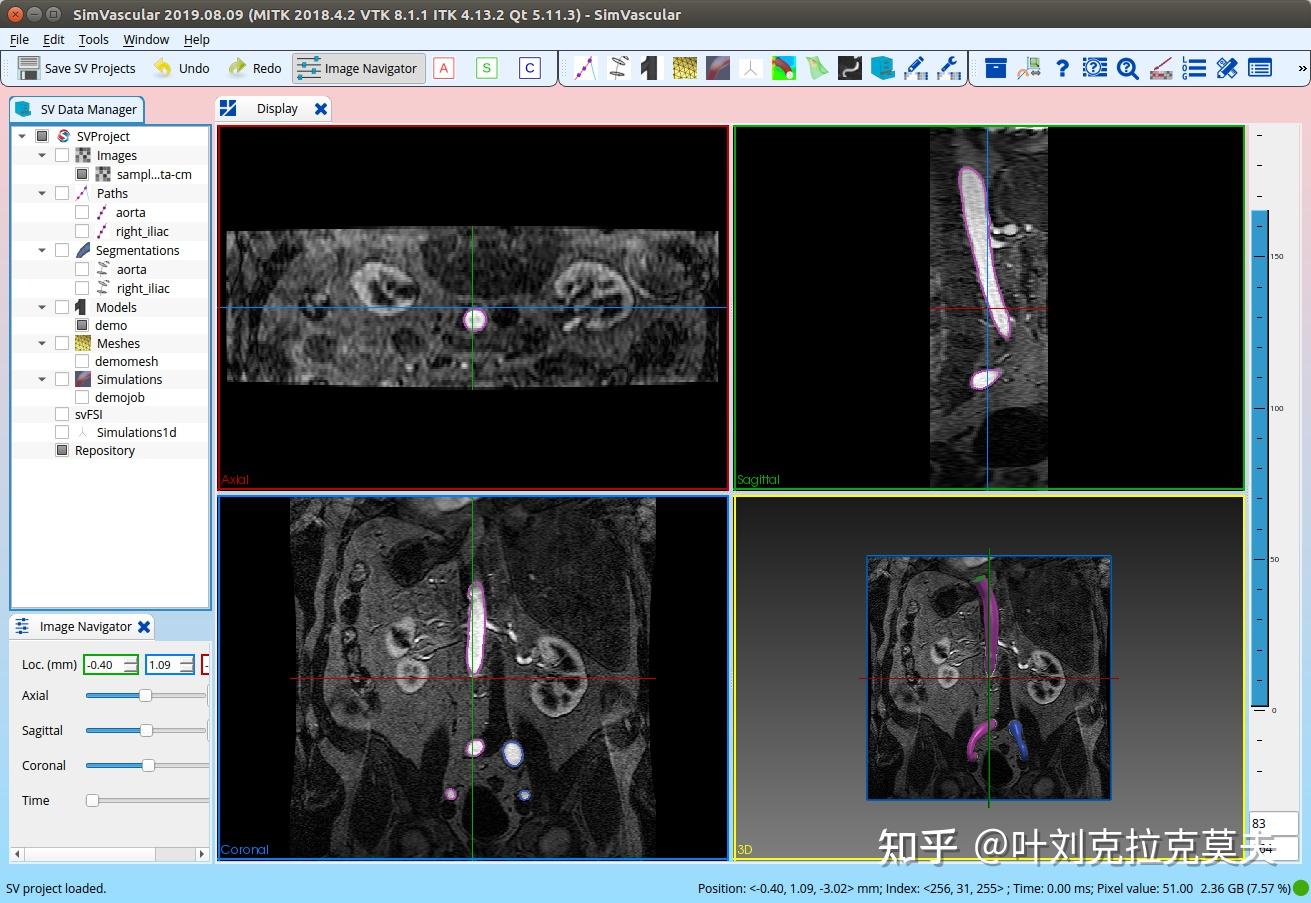1311x903 pixels.
Task: Click the Axial slice slider
Action: pyautogui.click(x=146, y=695)
